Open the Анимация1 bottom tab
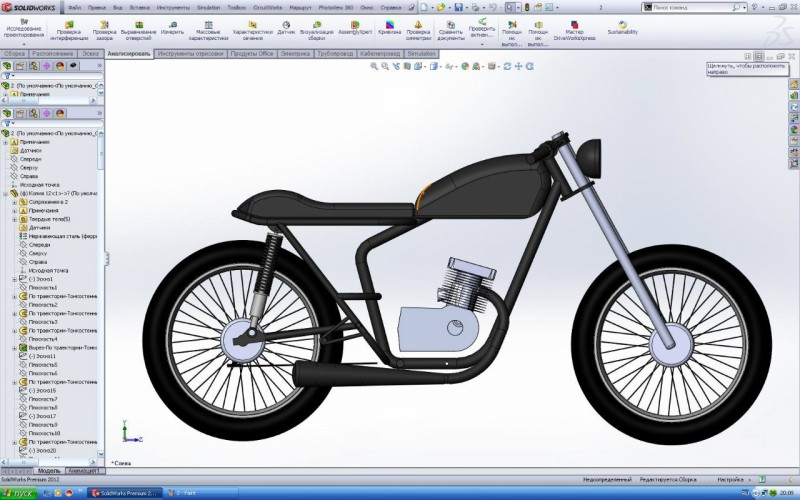Screen dimensions: 800x500 click(84, 471)
